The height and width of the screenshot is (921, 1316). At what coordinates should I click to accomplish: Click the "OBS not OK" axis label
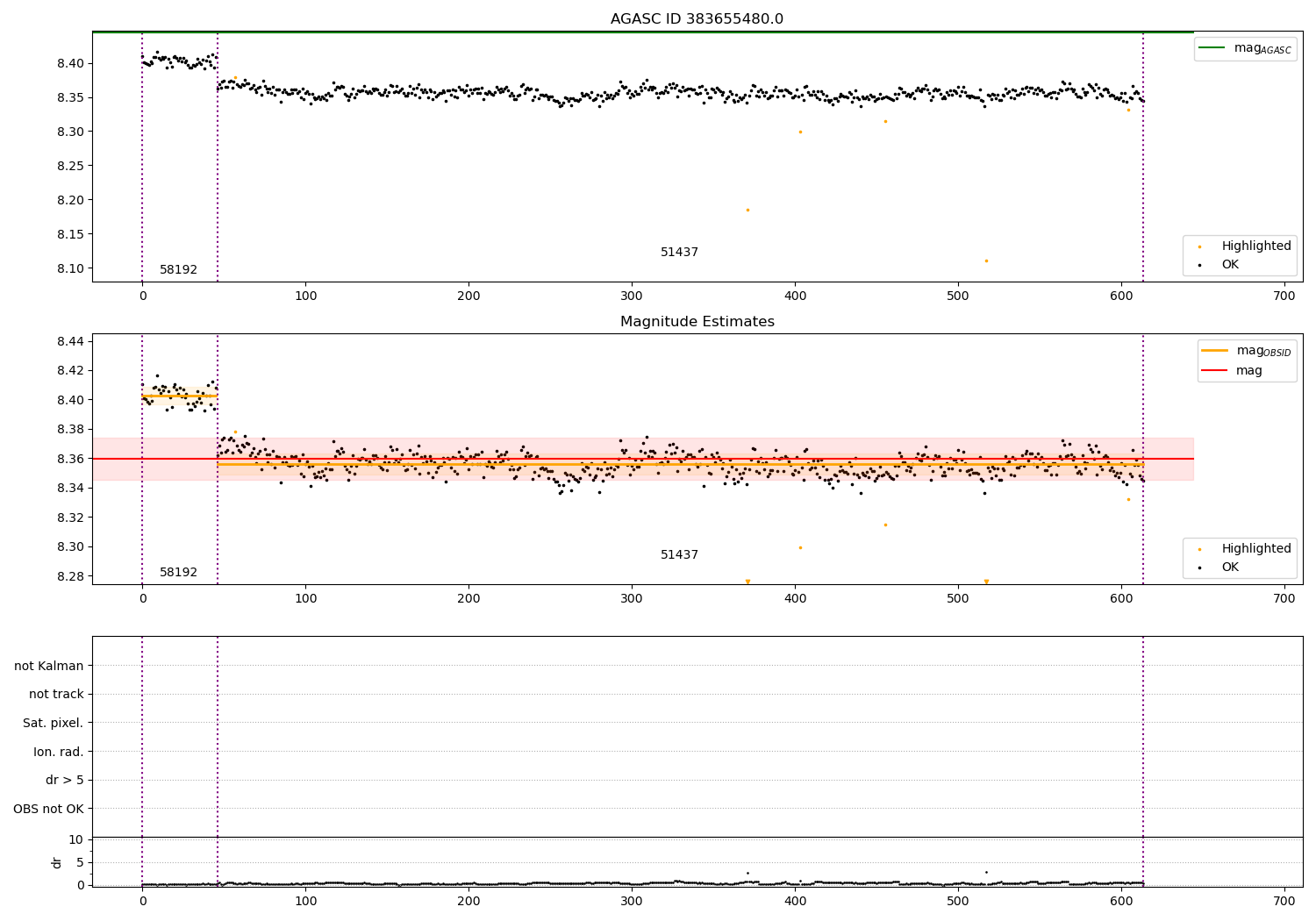(48, 809)
